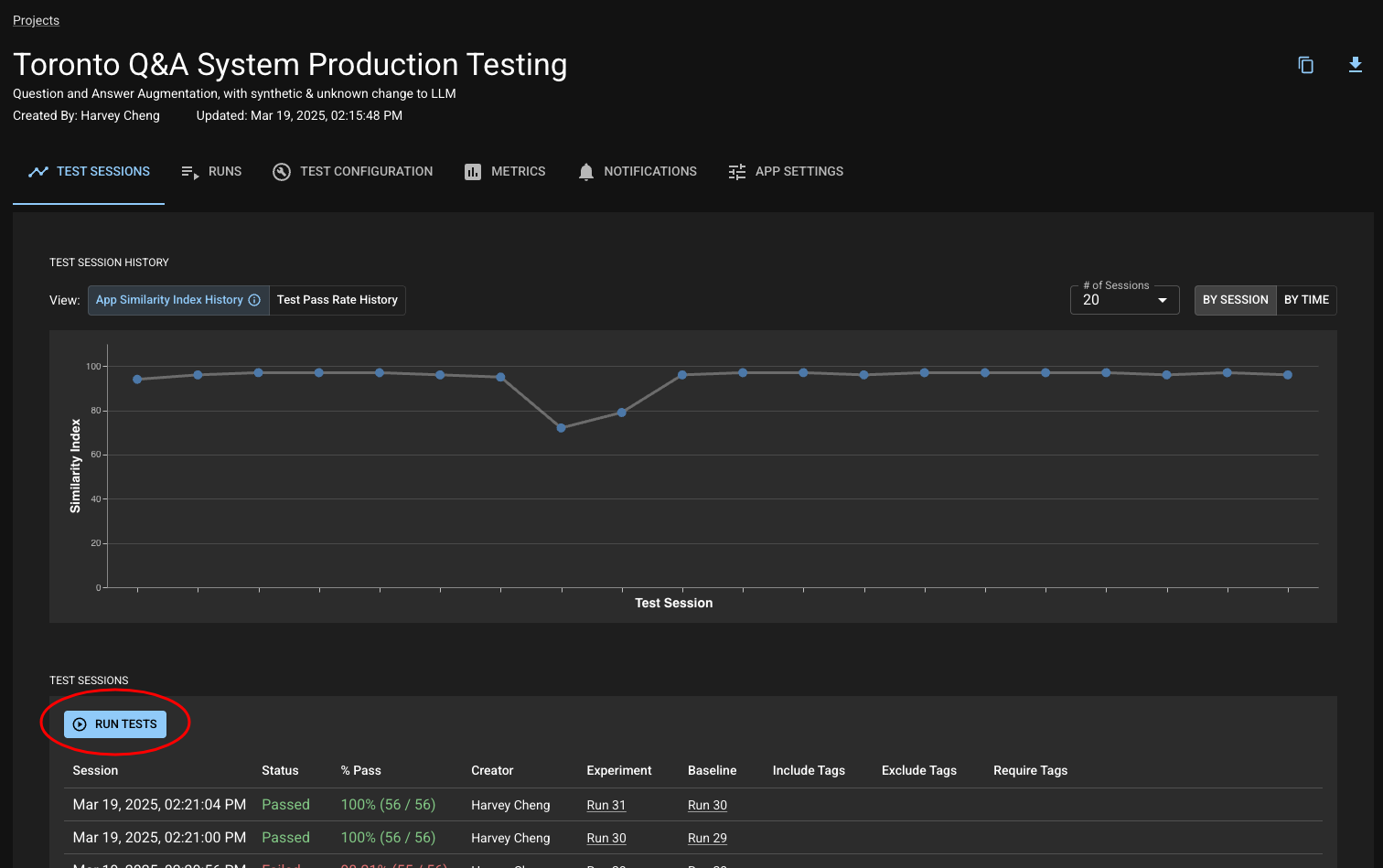Click the copy project icon
The width and height of the screenshot is (1383, 868).
click(1305, 65)
